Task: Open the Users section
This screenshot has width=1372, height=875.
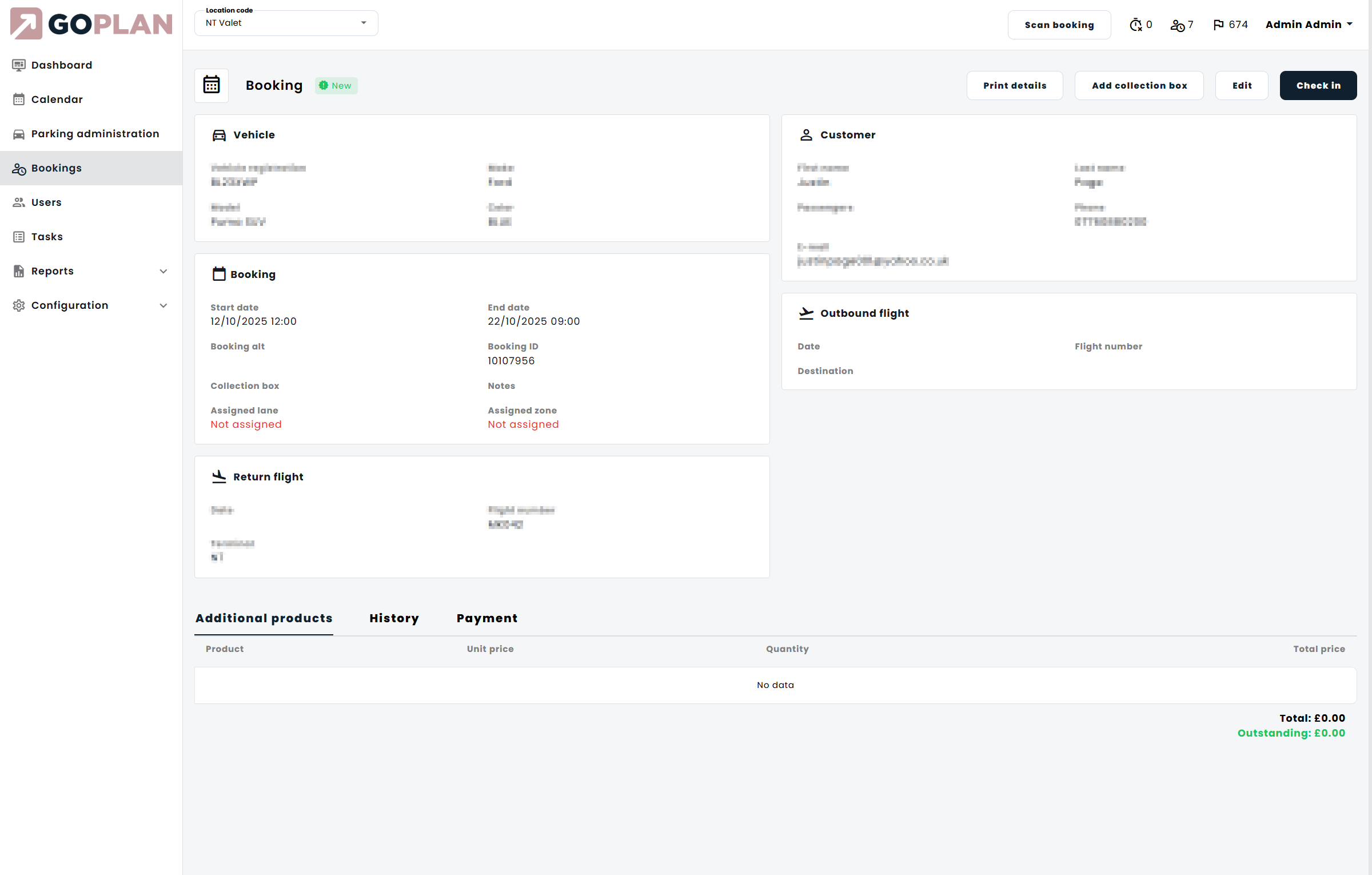Action: pos(46,202)
